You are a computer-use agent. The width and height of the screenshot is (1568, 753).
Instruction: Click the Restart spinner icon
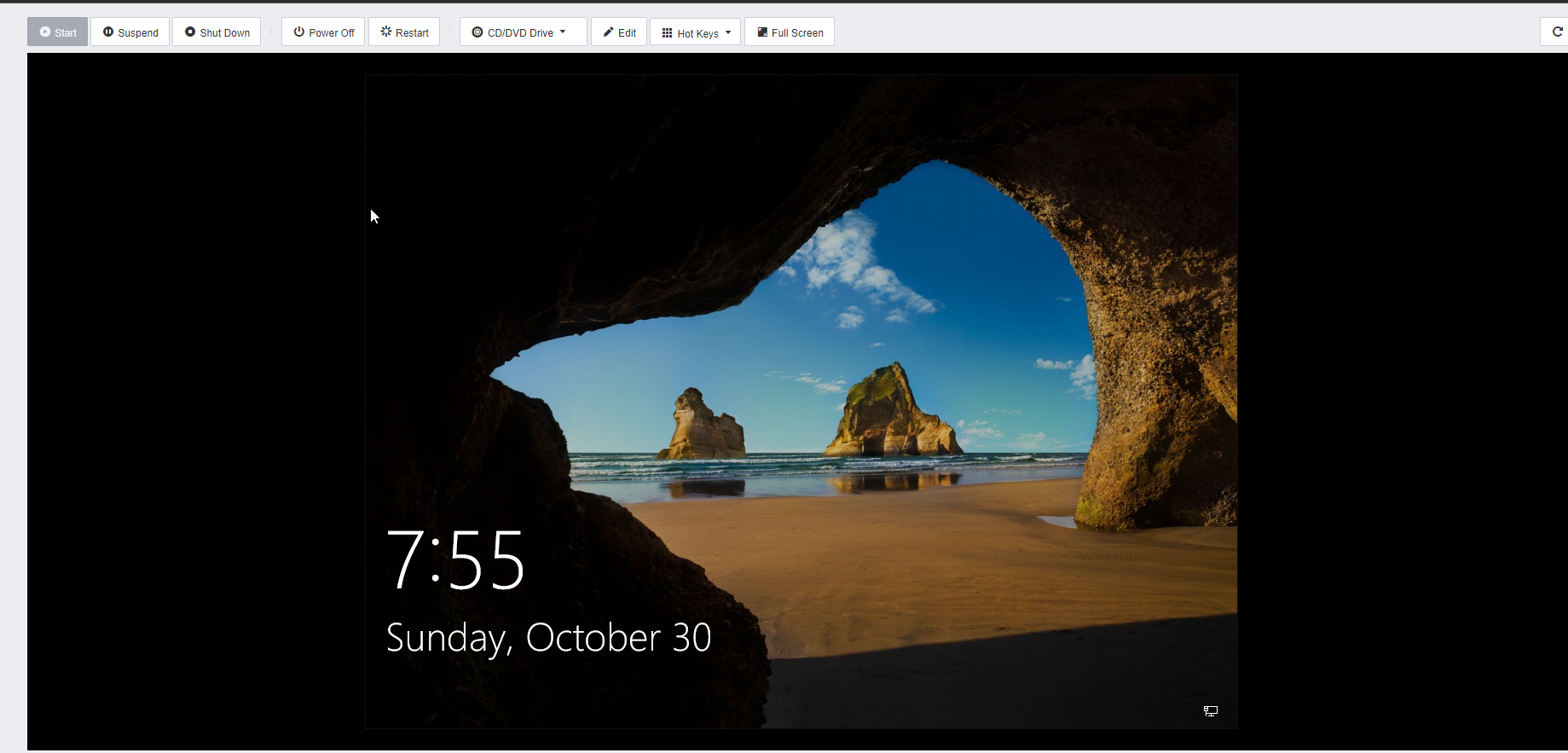click(386, 32)
